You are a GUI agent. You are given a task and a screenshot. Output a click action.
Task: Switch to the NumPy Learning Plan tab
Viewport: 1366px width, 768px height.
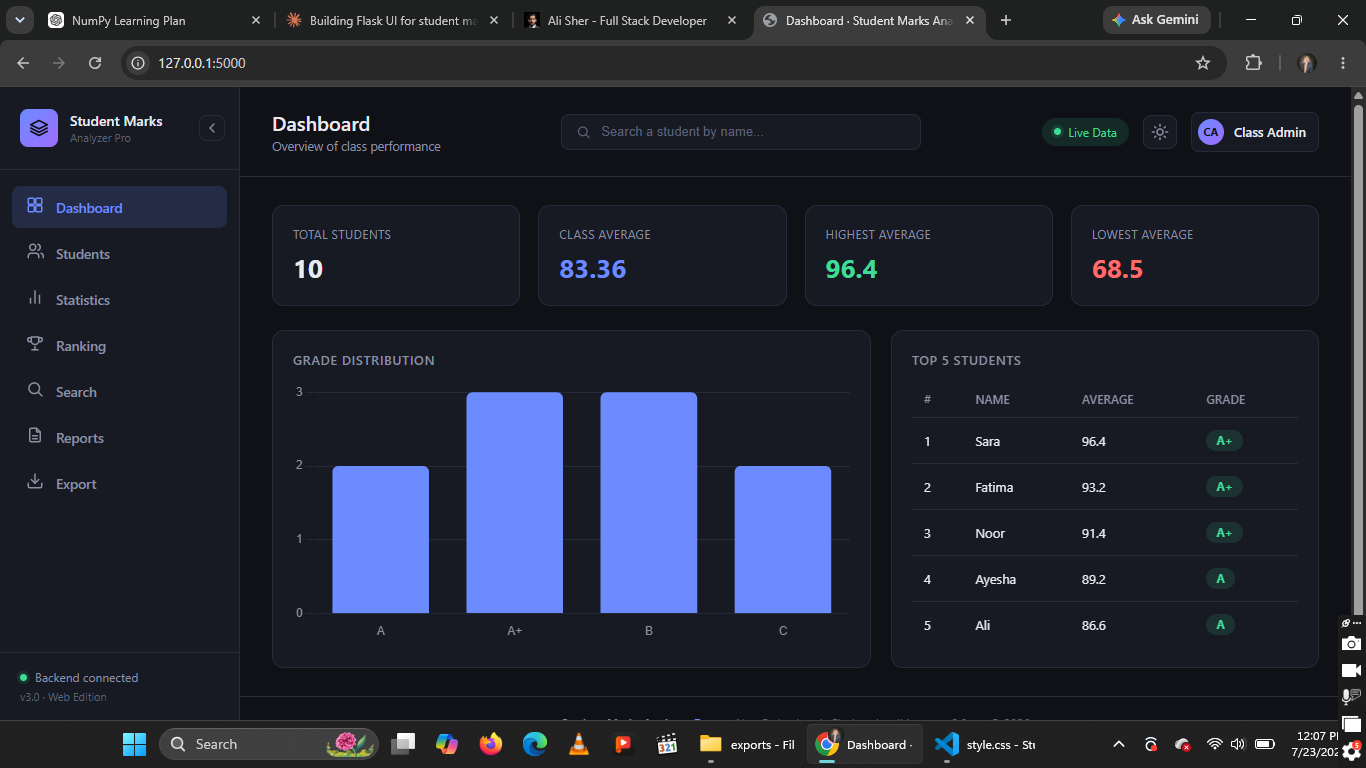point(156,20)
